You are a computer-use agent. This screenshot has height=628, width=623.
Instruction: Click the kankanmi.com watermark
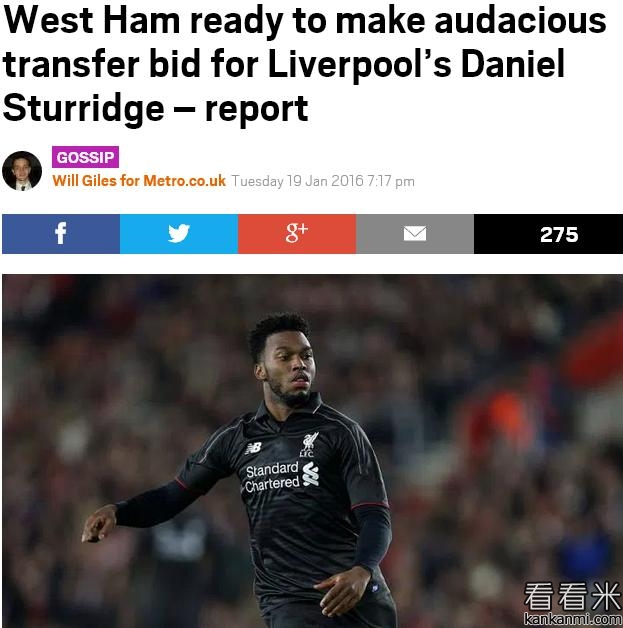coord(573,619)
